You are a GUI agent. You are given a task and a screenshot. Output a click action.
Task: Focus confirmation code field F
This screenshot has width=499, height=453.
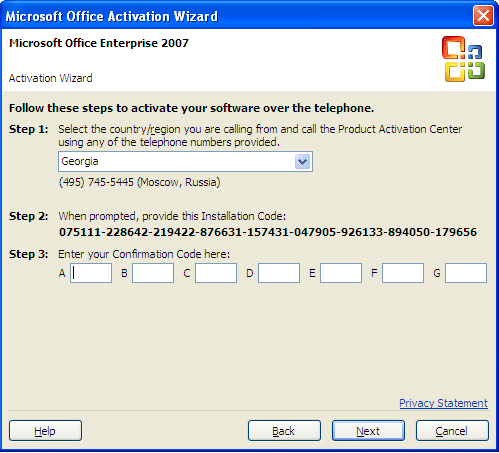pyautogui.click(x=403, y=273)
